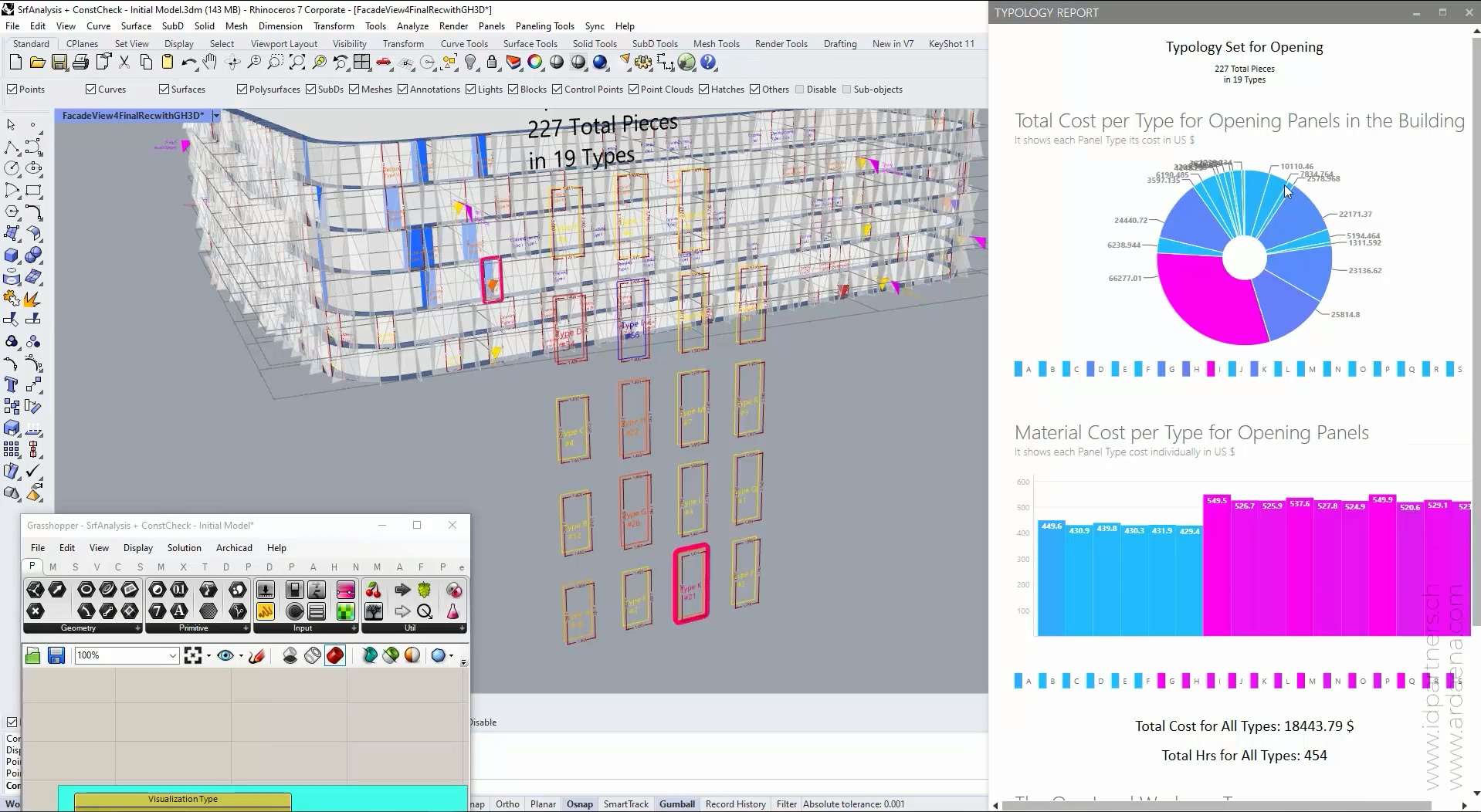This screenshot has height=812, width=1481.
Task: Open the Analyze menu in Rhino
Action: coord(412,25)
